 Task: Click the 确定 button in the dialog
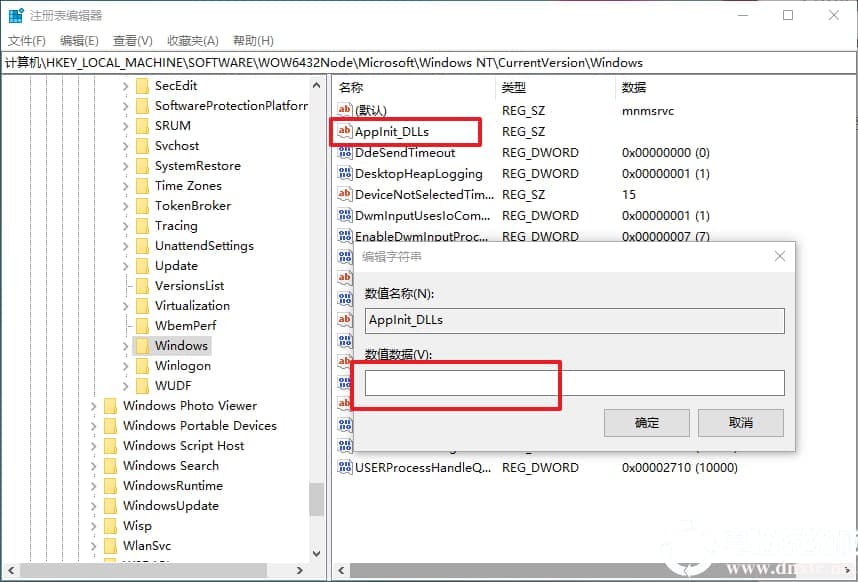(646, 422)
